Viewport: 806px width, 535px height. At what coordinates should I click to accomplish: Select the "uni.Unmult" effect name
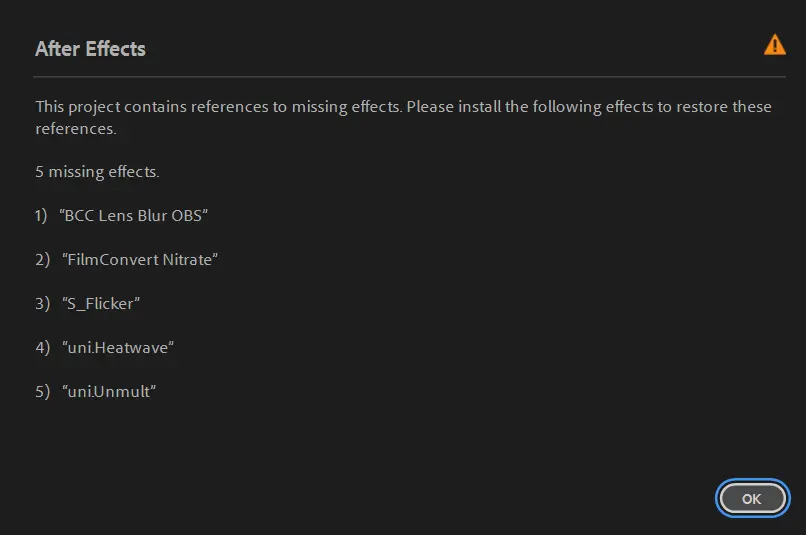coord(110,392)
